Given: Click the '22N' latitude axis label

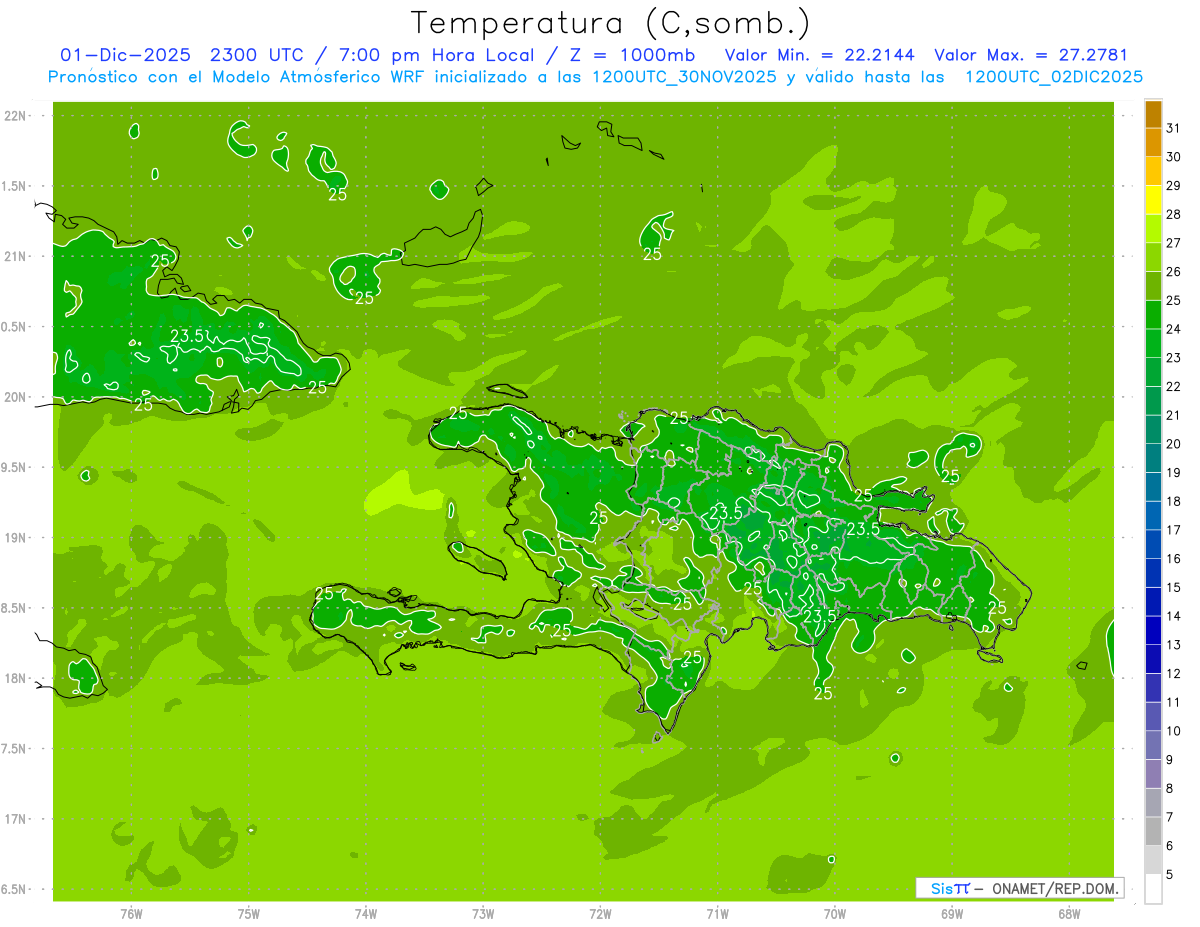Looking at the screenshot, I should [x=15, y=116].
